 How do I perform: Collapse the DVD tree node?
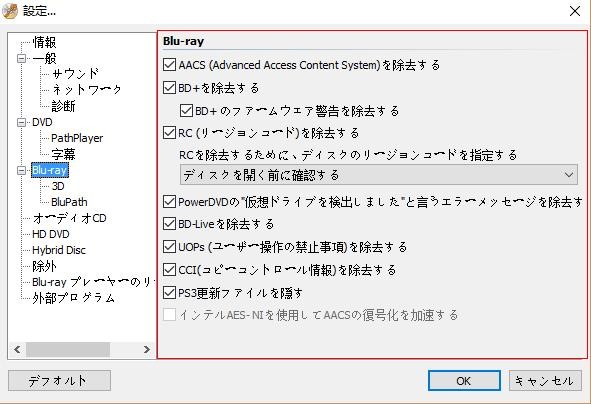point(21,122)
